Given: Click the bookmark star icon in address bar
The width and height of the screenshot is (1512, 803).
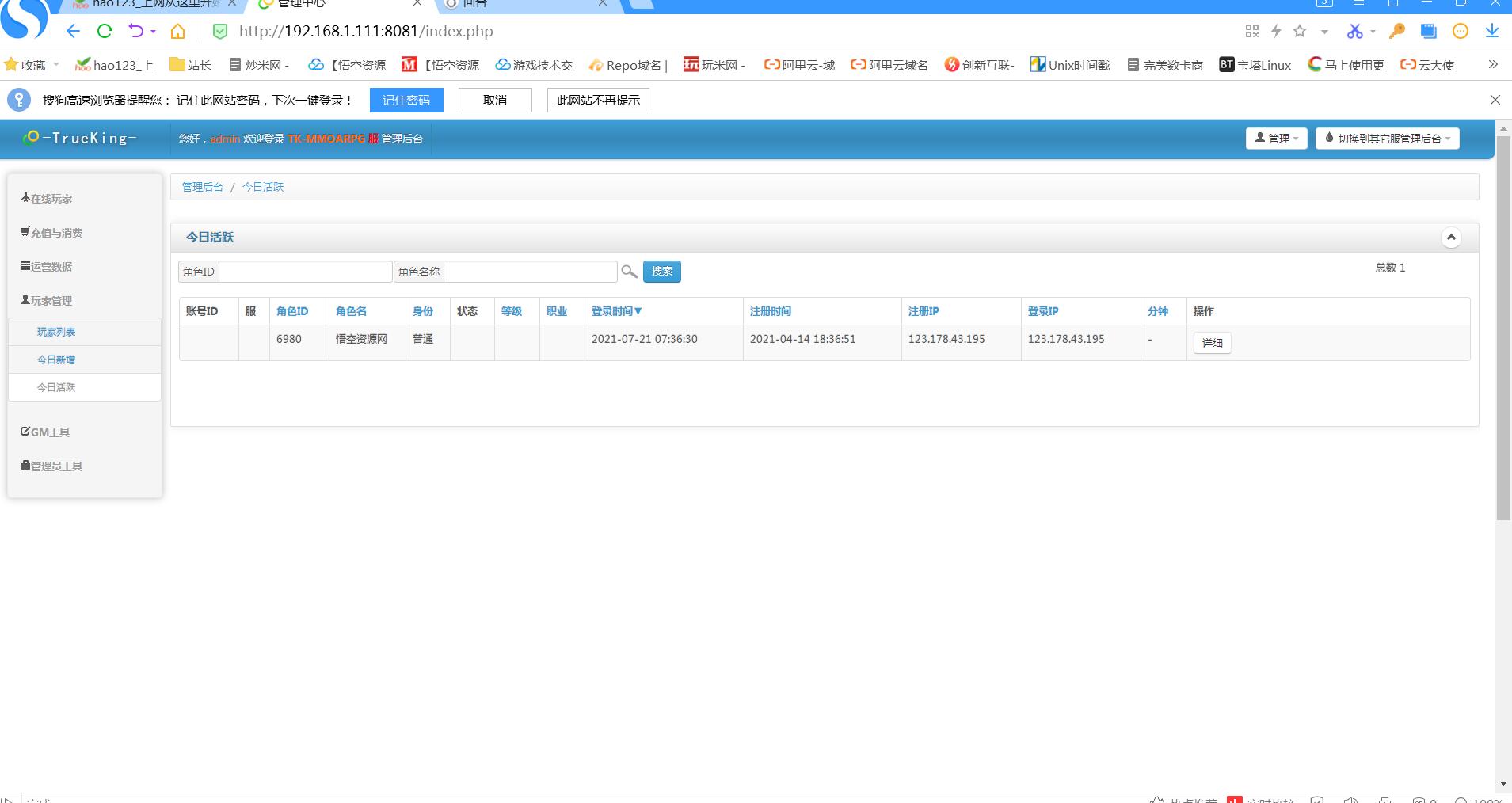Looking at the screenshot, I should pyautogui.click(x=1300, y=31).
